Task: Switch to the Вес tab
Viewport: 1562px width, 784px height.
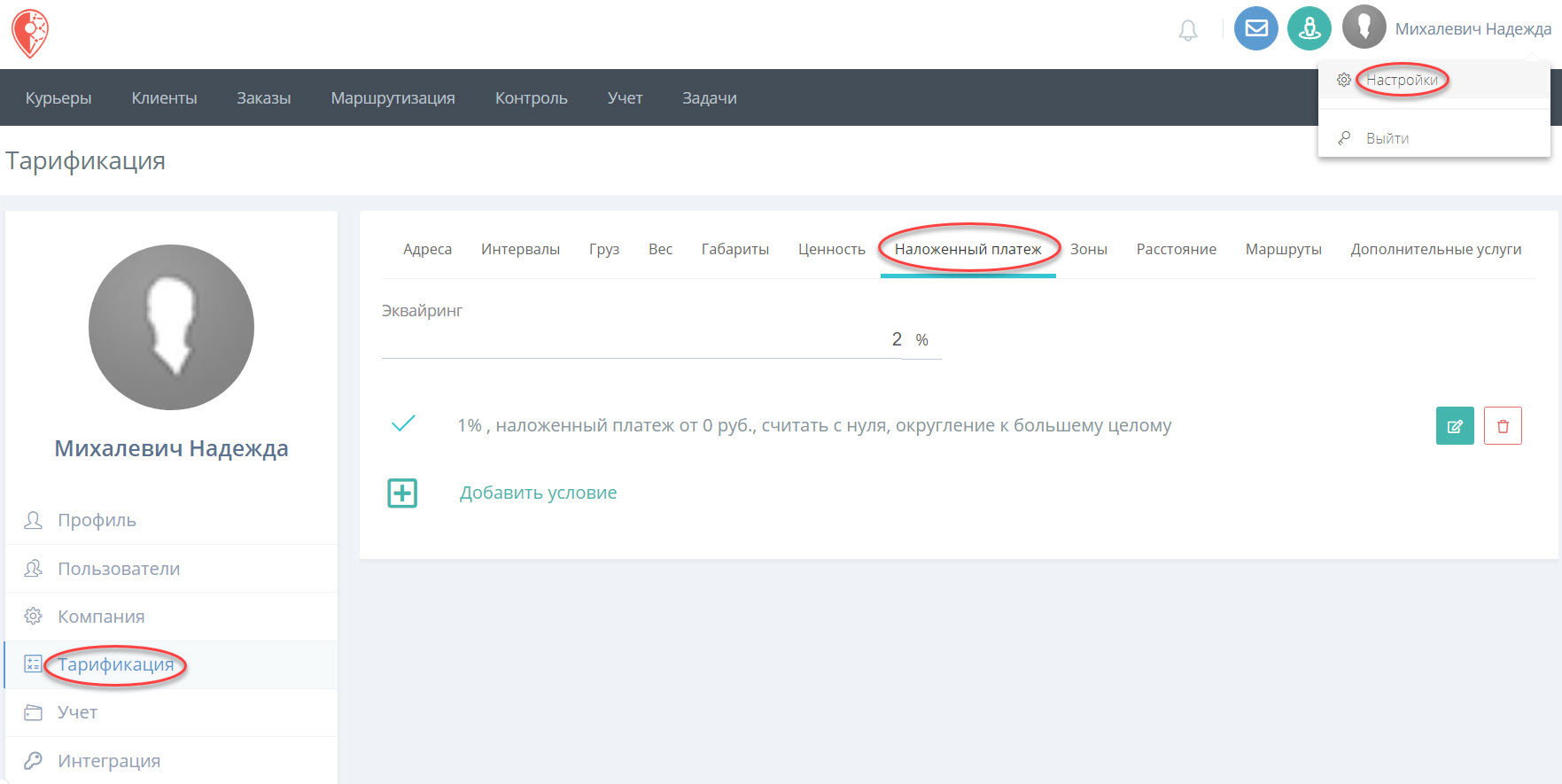Action: tap(661, 250)
